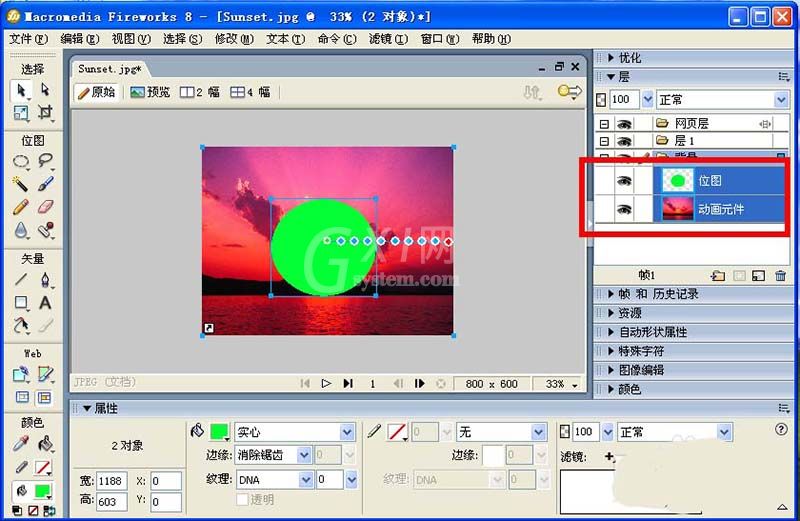Select the Rubber Stamp tool
This screenshot has height=521, width=800.
(x=45, y=230)
